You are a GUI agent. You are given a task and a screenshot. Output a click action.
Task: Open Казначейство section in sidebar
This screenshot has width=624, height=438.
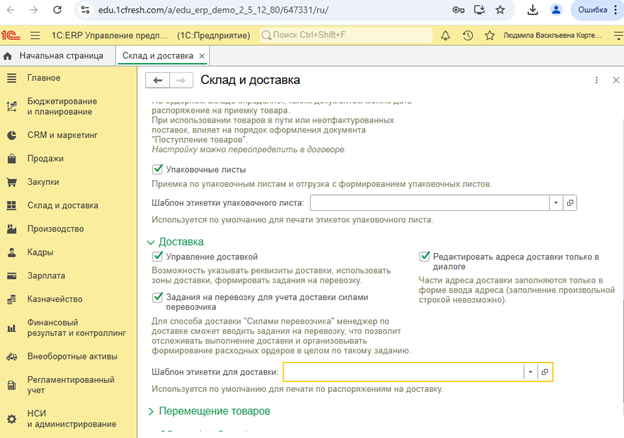click(55, 299)
